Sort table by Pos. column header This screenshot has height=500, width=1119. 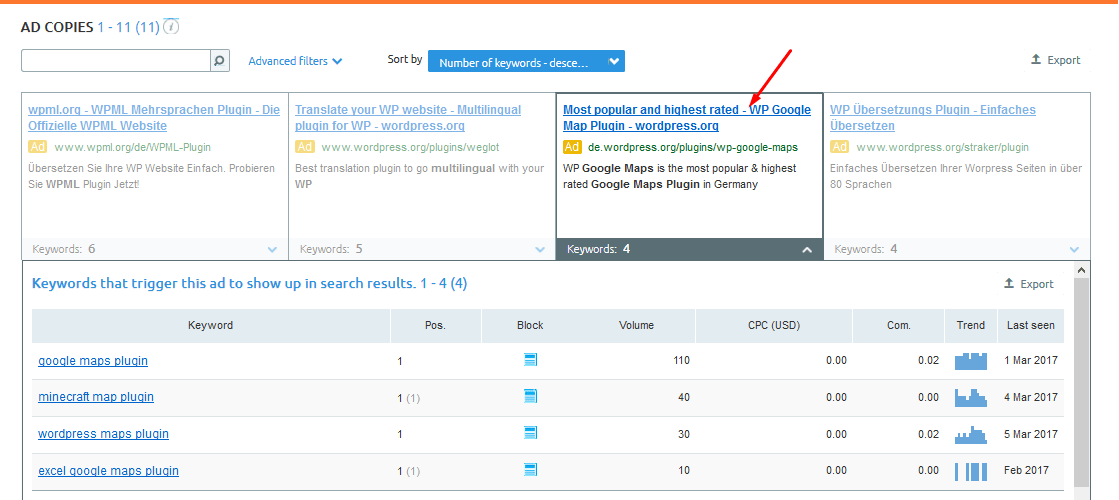pyautogui.click(x=435, y=325)
